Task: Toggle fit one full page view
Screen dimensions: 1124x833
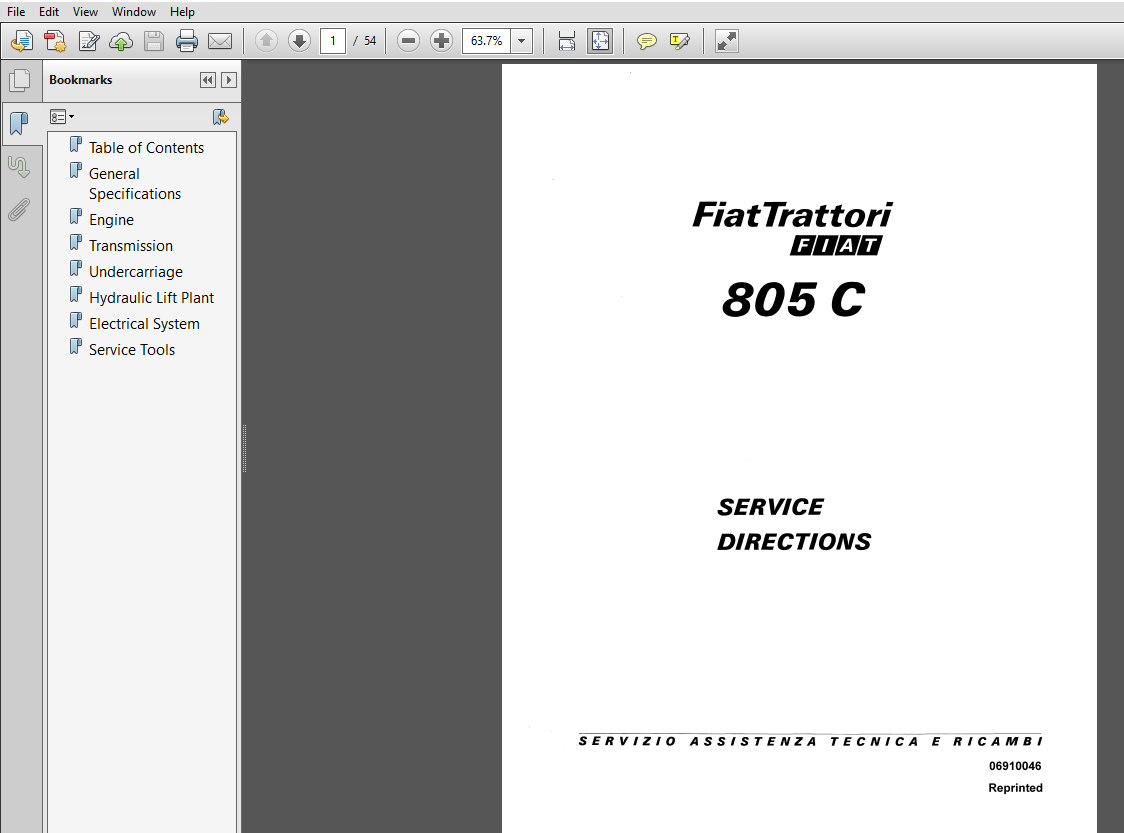Action: pyautogui.click(x=599, y=41)
